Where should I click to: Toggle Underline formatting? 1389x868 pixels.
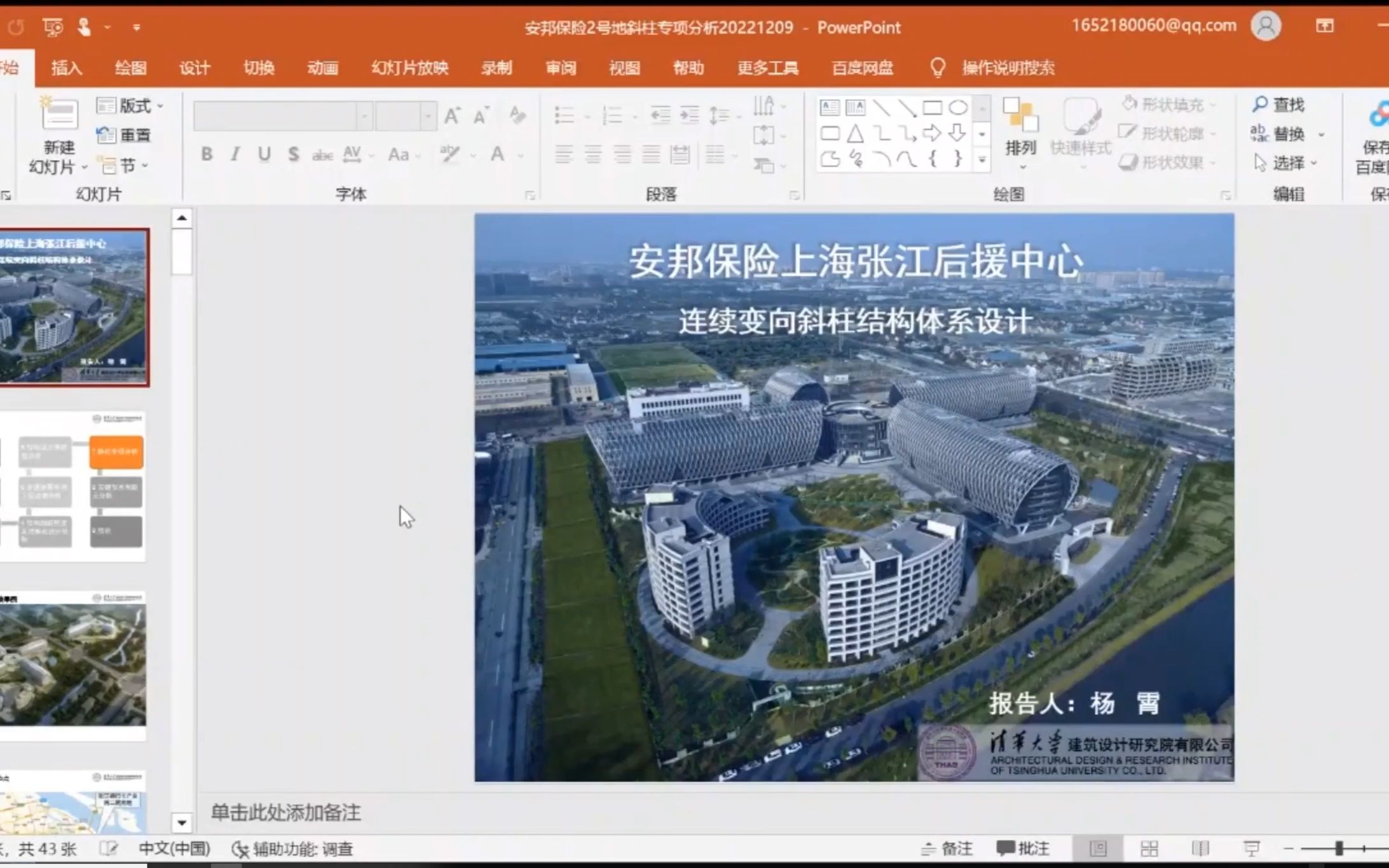[264, 154]
